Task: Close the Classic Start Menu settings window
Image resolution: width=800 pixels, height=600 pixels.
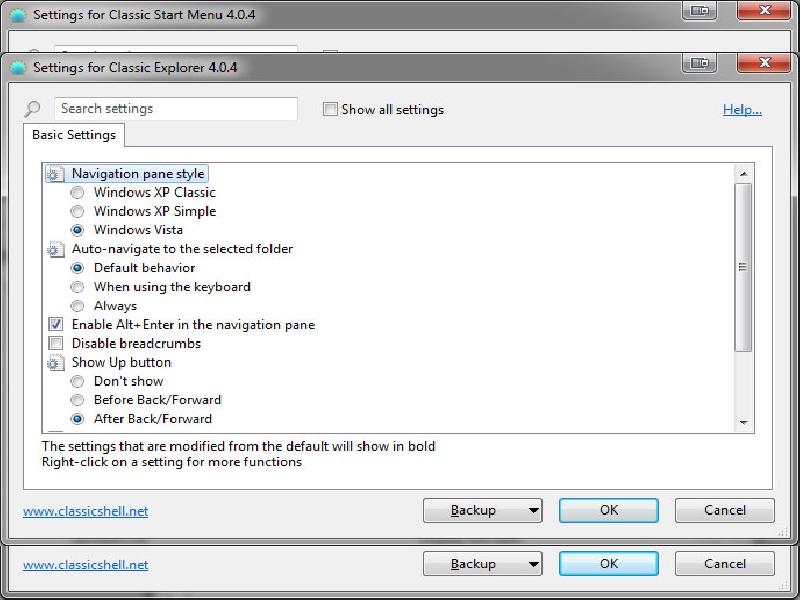Action: 764,11
